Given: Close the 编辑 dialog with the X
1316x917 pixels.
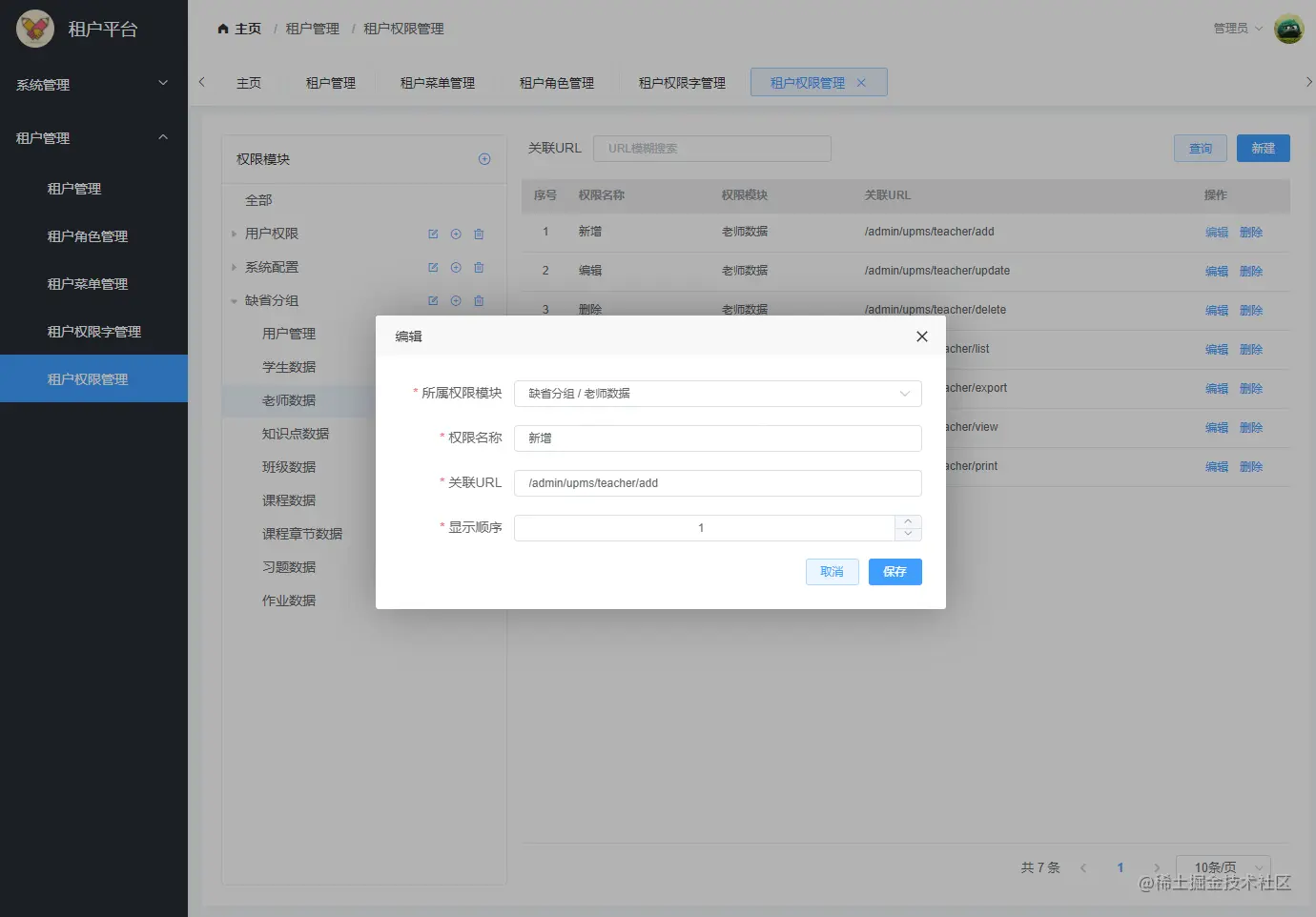Looking at the screenshot, I should [x=922, y=336].
